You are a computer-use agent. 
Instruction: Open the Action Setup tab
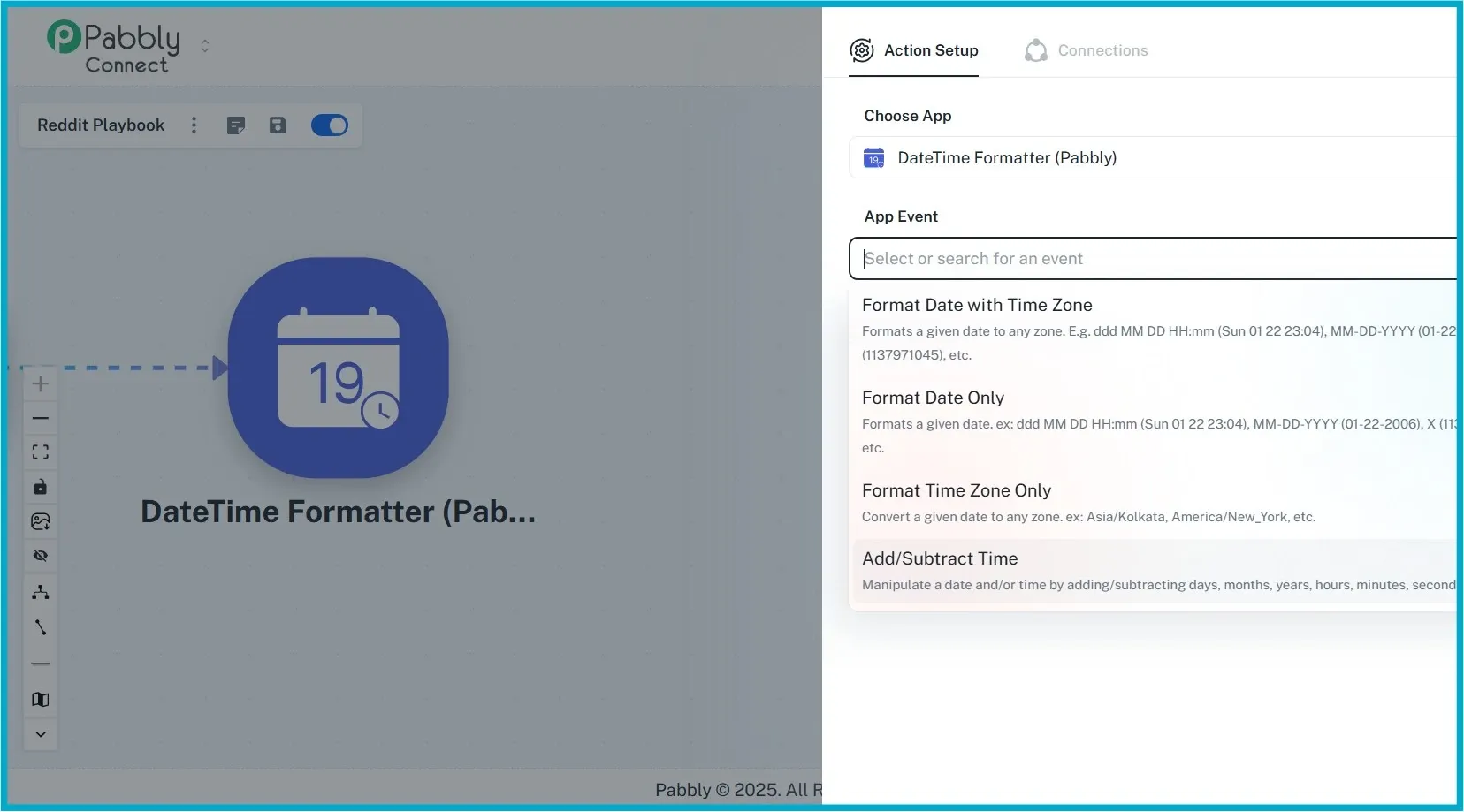coord(914,49)
